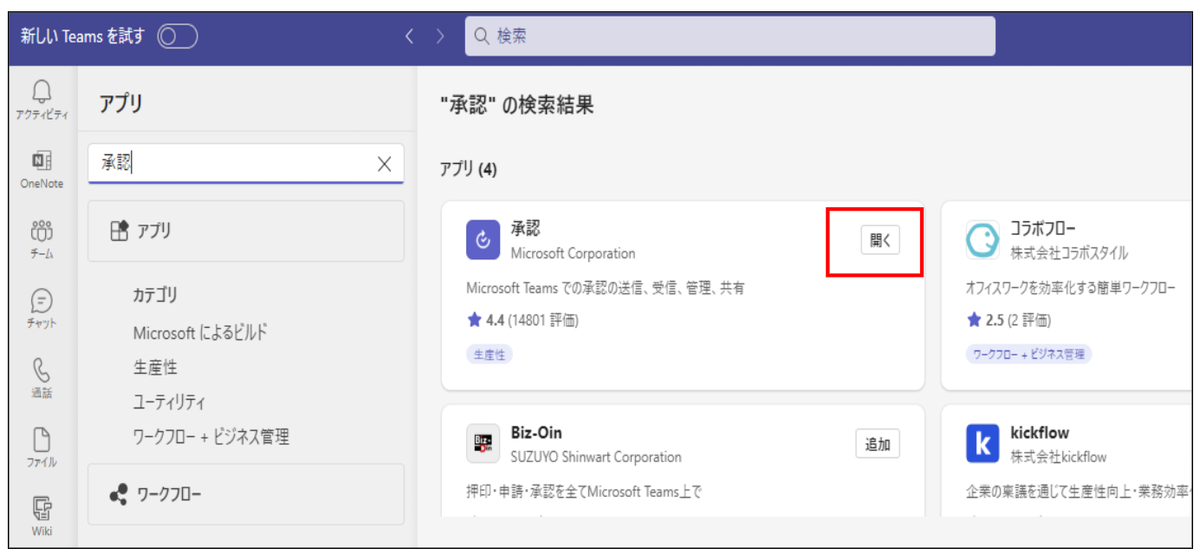This screenshot has width=1200, height=555.
Task: Click the Microsoft Corporation publisher text
Action: pos(573,253)
